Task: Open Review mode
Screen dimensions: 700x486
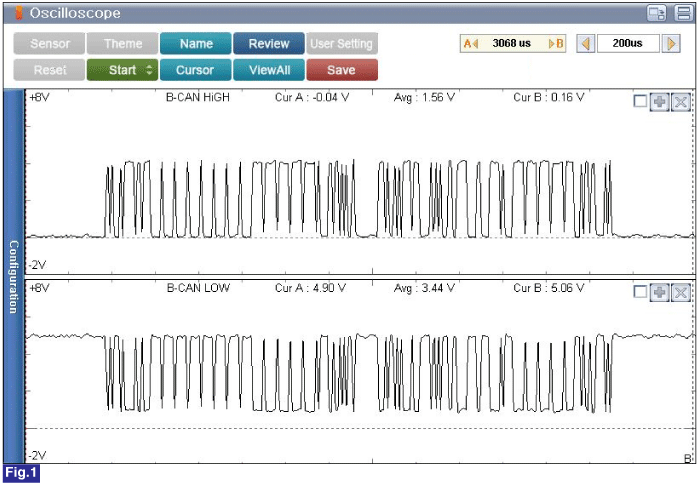Action: pyautogui.click(x=269, y=44)
